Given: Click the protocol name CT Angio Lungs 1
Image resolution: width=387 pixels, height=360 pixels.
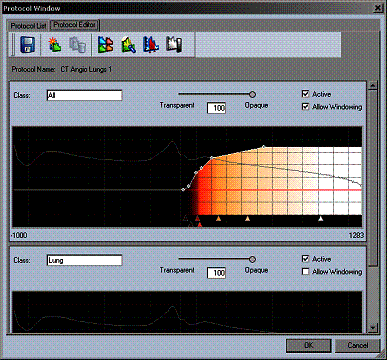Looking at the screenshot, I should pyautogui.click(x=86, y=69).
